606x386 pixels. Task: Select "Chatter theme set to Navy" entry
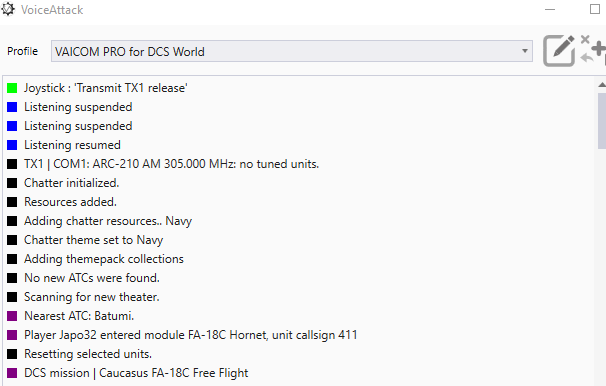pyautogui.click(x=94, y=240)
